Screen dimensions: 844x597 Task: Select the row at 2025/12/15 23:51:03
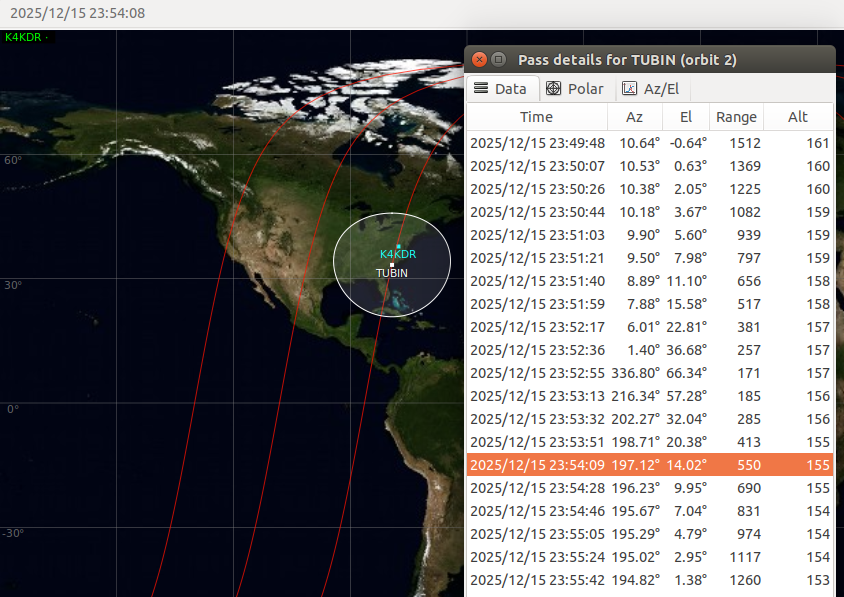click(x=650, y=235)
